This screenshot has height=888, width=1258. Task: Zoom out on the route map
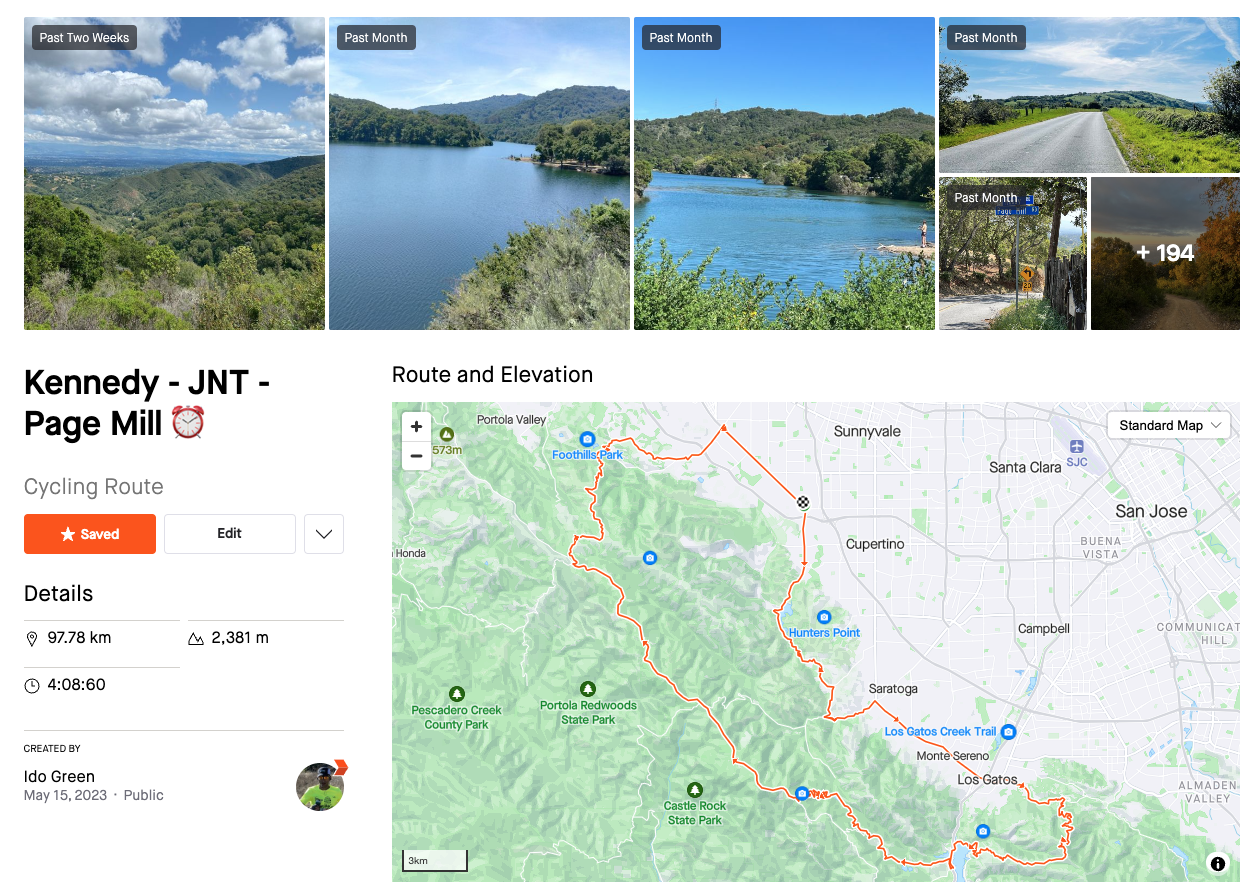pyautogui.click(x=417, y=455)
